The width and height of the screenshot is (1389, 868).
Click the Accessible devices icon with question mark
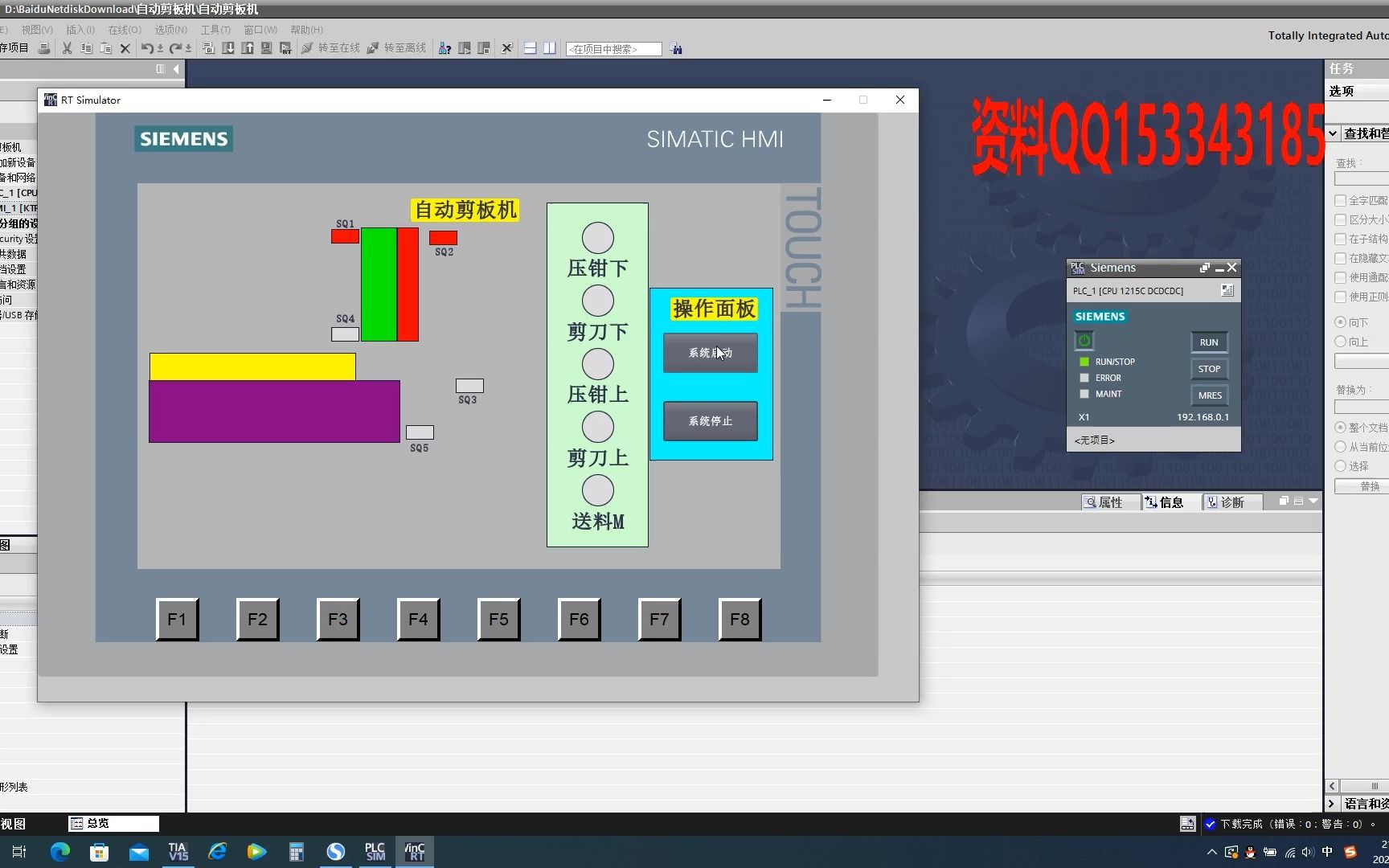pyautogui.click(x=445, y=48)
